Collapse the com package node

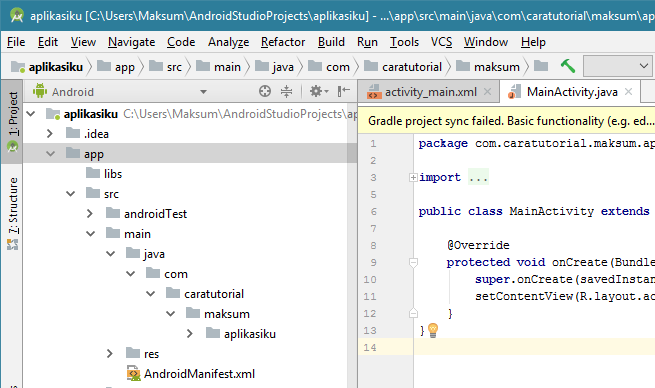[x=131, y=274]
